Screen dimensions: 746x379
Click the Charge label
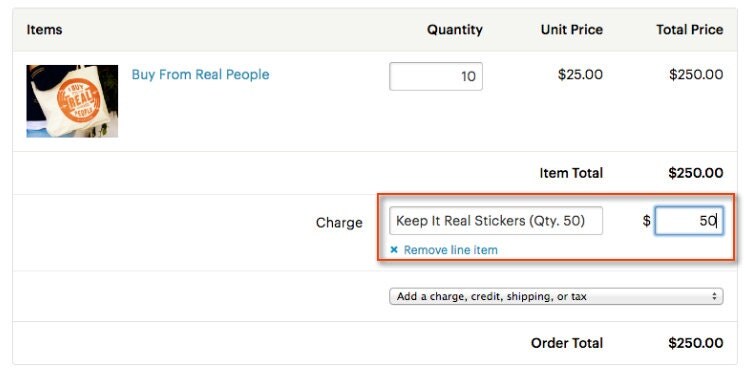click(x=339, y=223)
